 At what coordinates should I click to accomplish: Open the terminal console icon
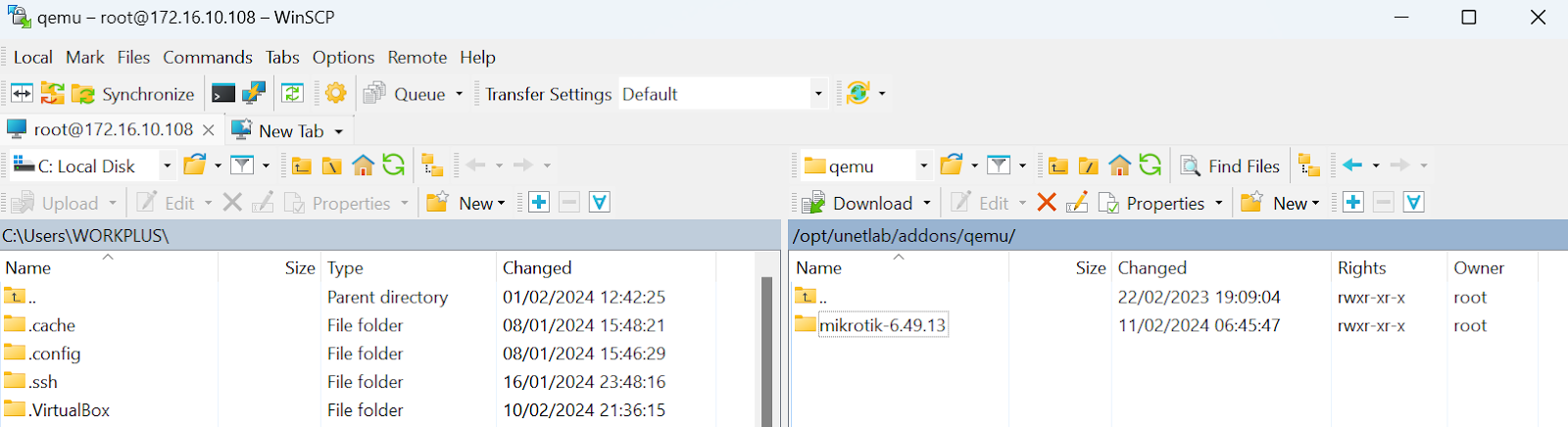223,94
